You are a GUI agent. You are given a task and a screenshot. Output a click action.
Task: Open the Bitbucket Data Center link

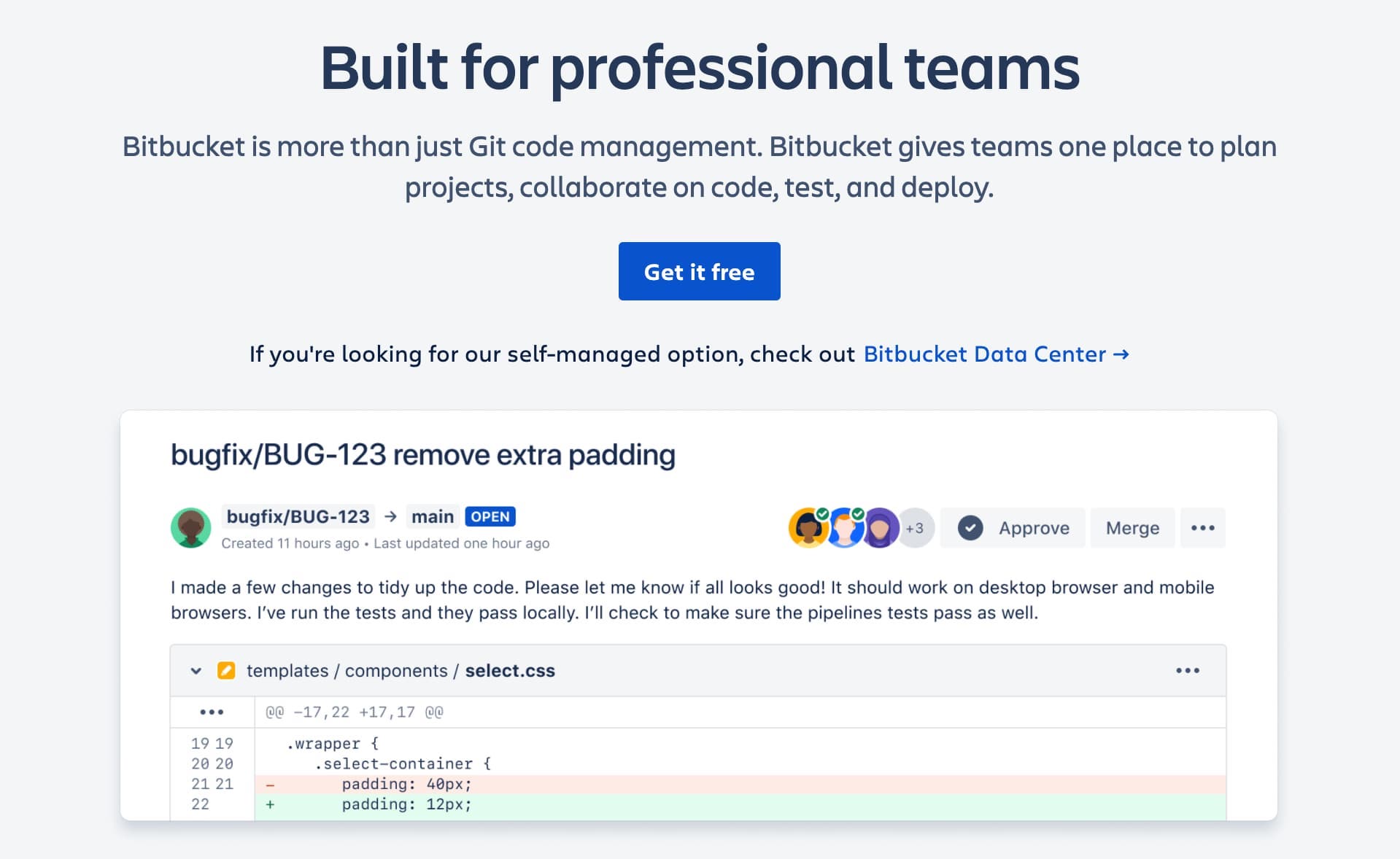coord(996,354)
